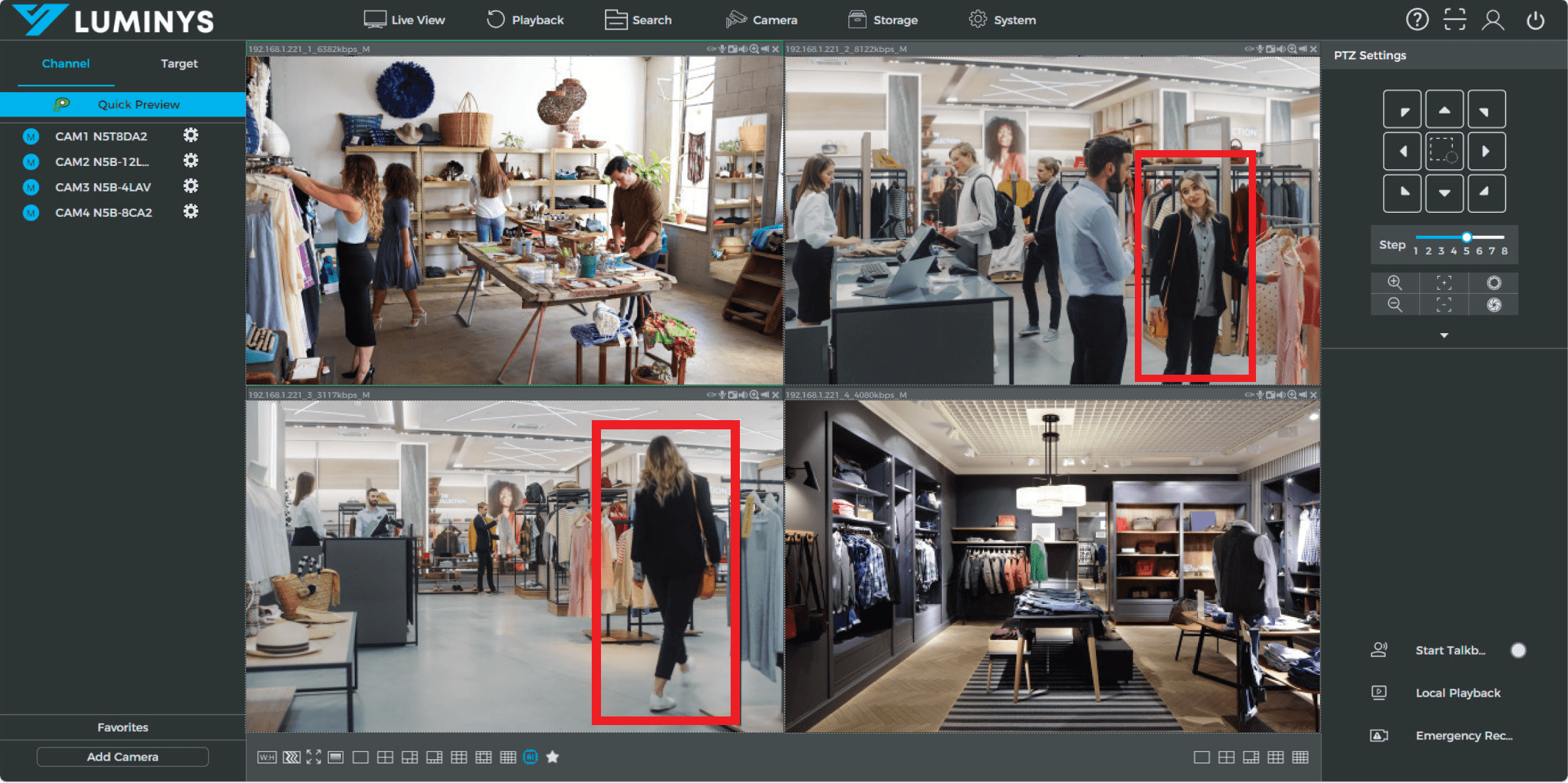Screen dimensions: 1568x783
Task: Toggle CAM1 N5T8DA2 channel stream indicator
Action: [x=30, y=136]
